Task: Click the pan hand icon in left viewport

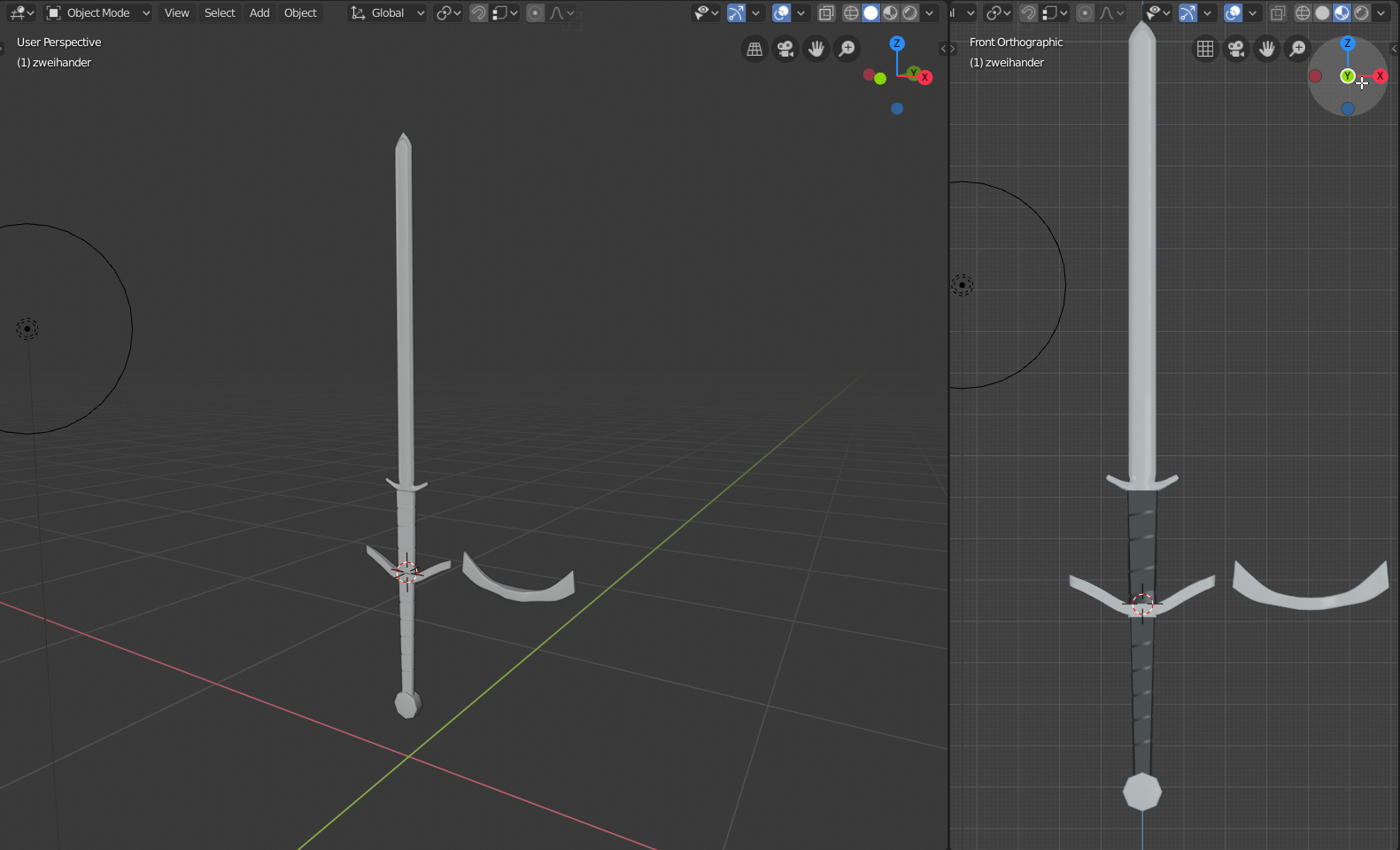Action: (816, 49)
